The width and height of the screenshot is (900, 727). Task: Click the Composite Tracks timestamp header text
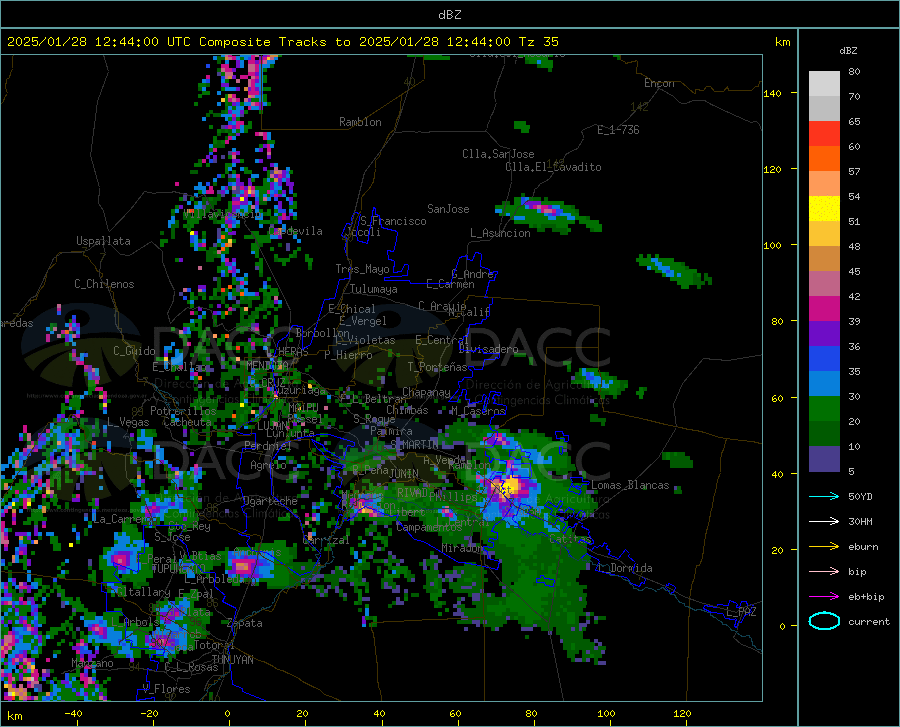pos(282,42)
